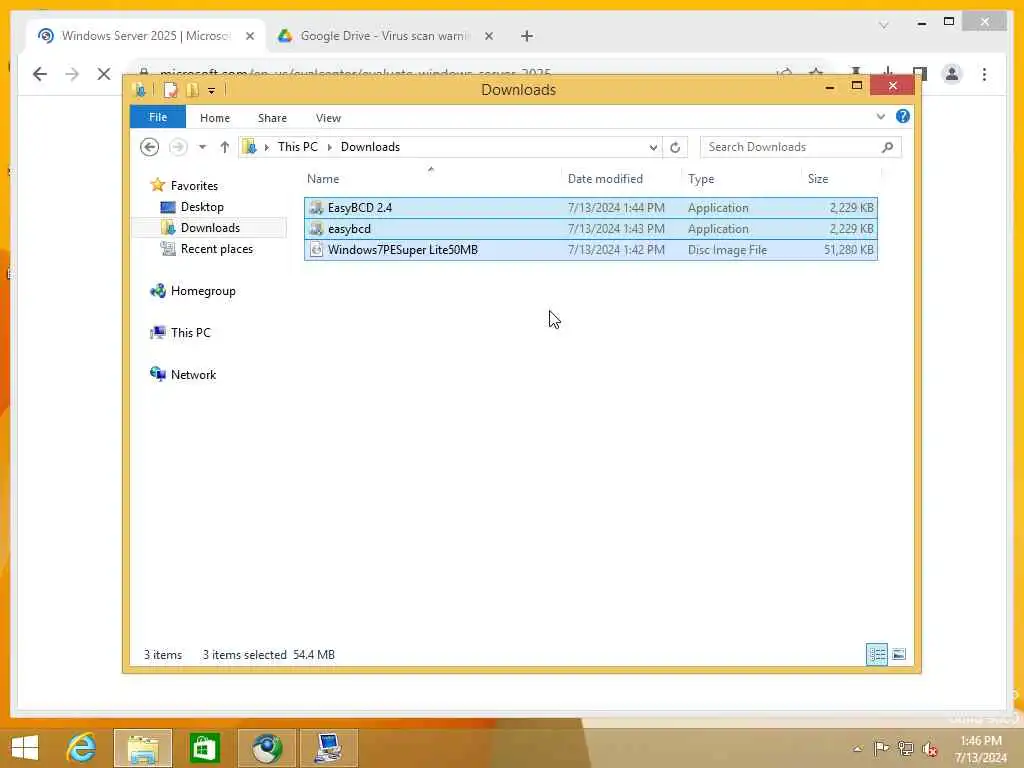This screenshot has width=1024, height=768.
Task: Click Disc Image File type cell
Action: pyautogui.click(x=727, y=249)
